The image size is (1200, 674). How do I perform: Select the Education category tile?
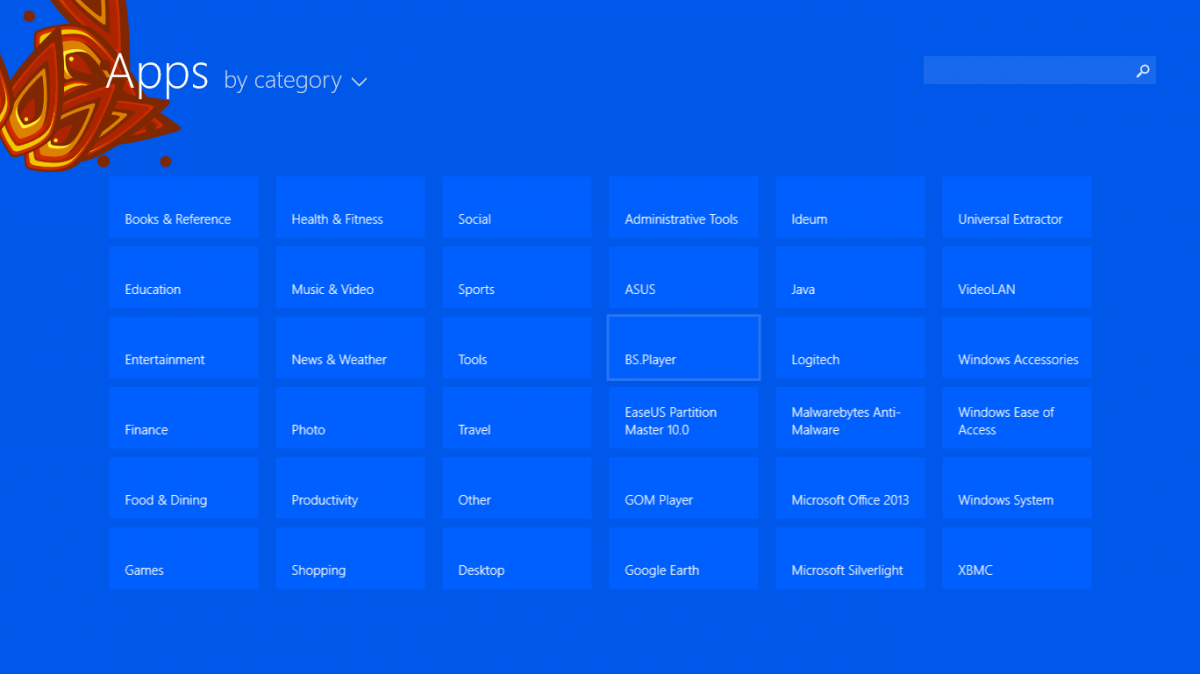(184, 277)
